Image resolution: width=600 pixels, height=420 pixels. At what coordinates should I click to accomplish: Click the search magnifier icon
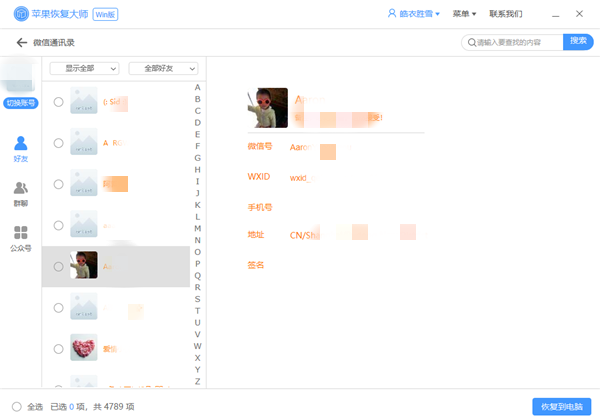(x=471, y=42)
